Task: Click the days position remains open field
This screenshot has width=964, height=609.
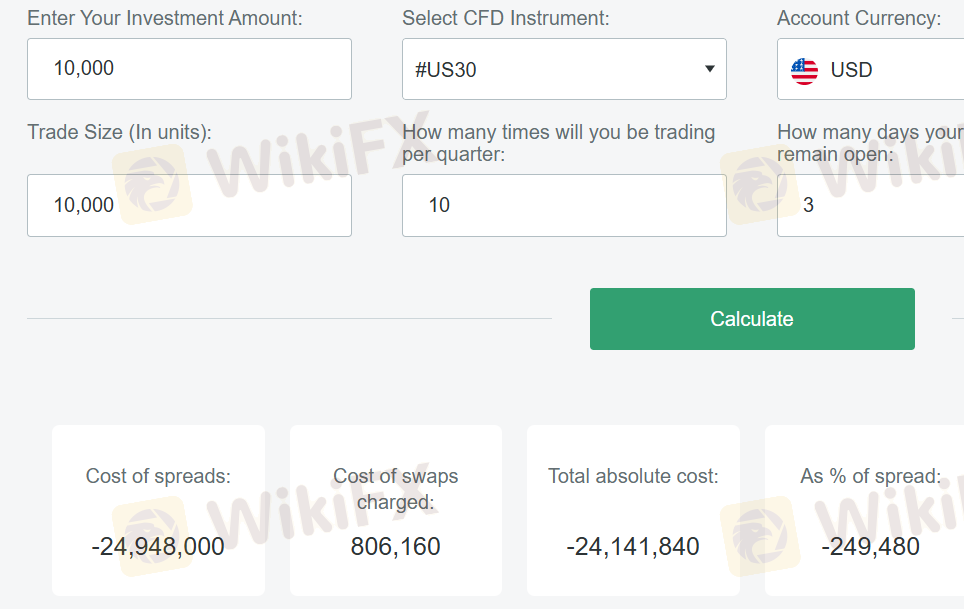Action: pyautogui.click(x=871, y=205)
